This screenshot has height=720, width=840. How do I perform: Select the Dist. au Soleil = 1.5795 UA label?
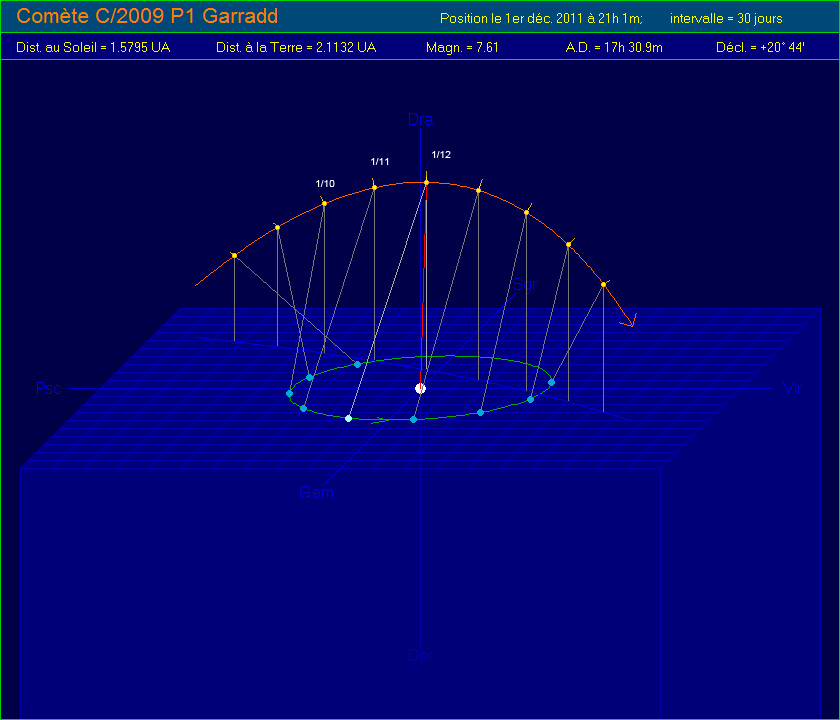(x=92, y=46)
